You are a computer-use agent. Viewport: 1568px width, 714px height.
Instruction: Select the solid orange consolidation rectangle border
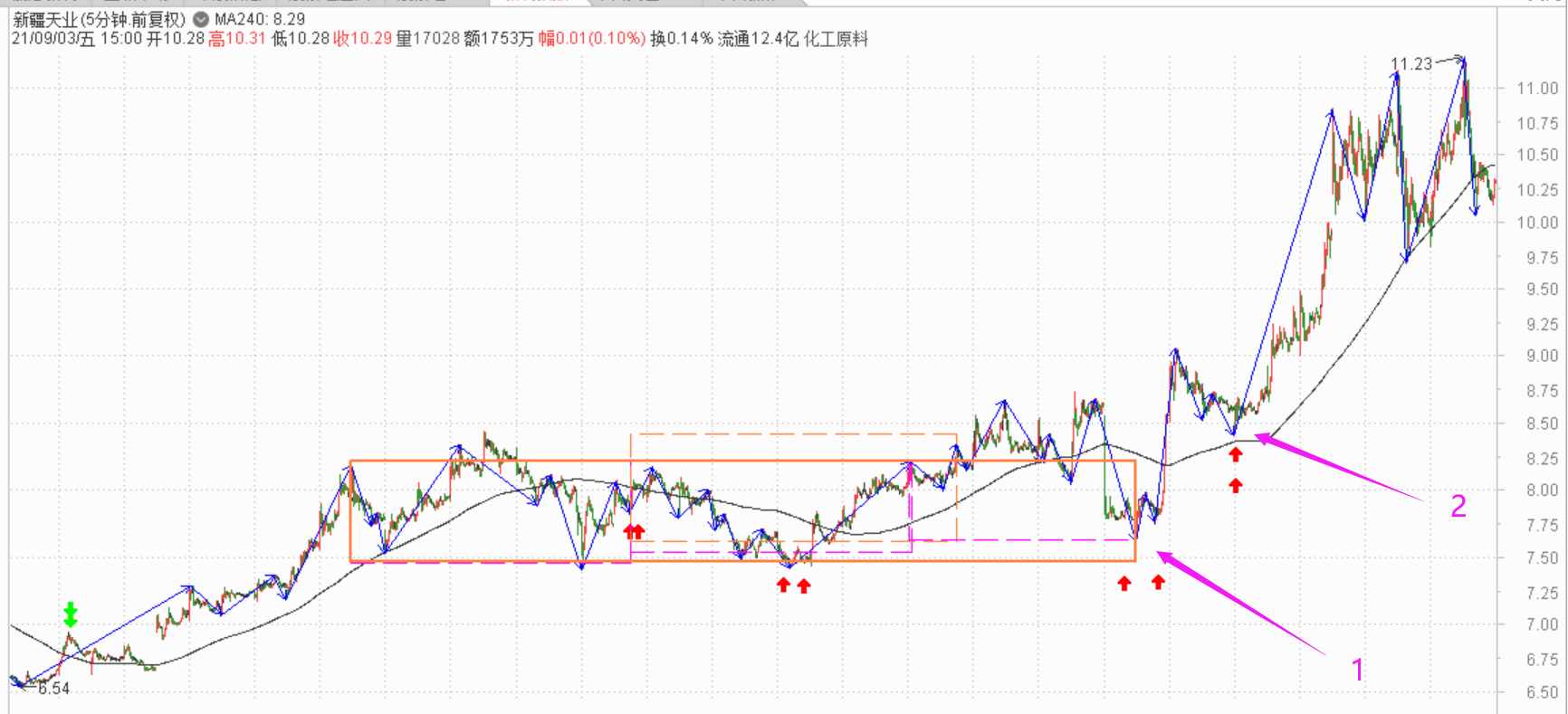[742, 462]
